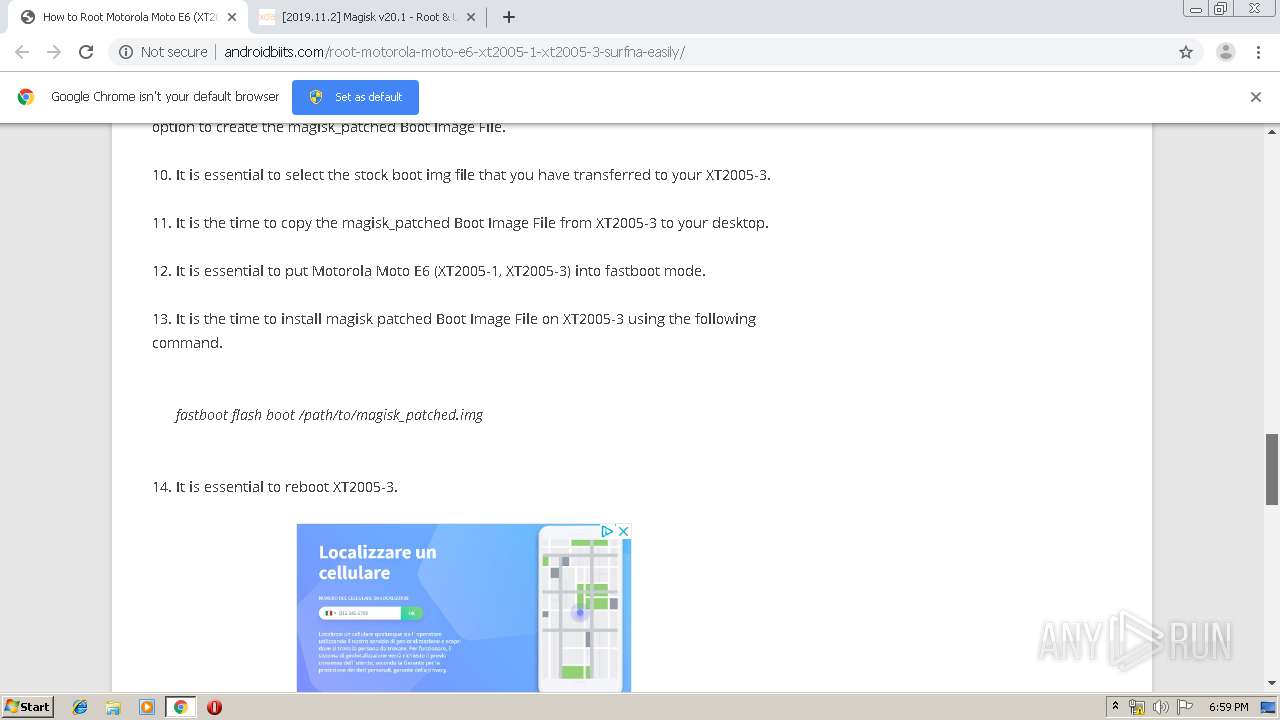1280x720 pixels.
Task: Open the AdChoices info icon on the ad
Action: [x=607, y=531]
